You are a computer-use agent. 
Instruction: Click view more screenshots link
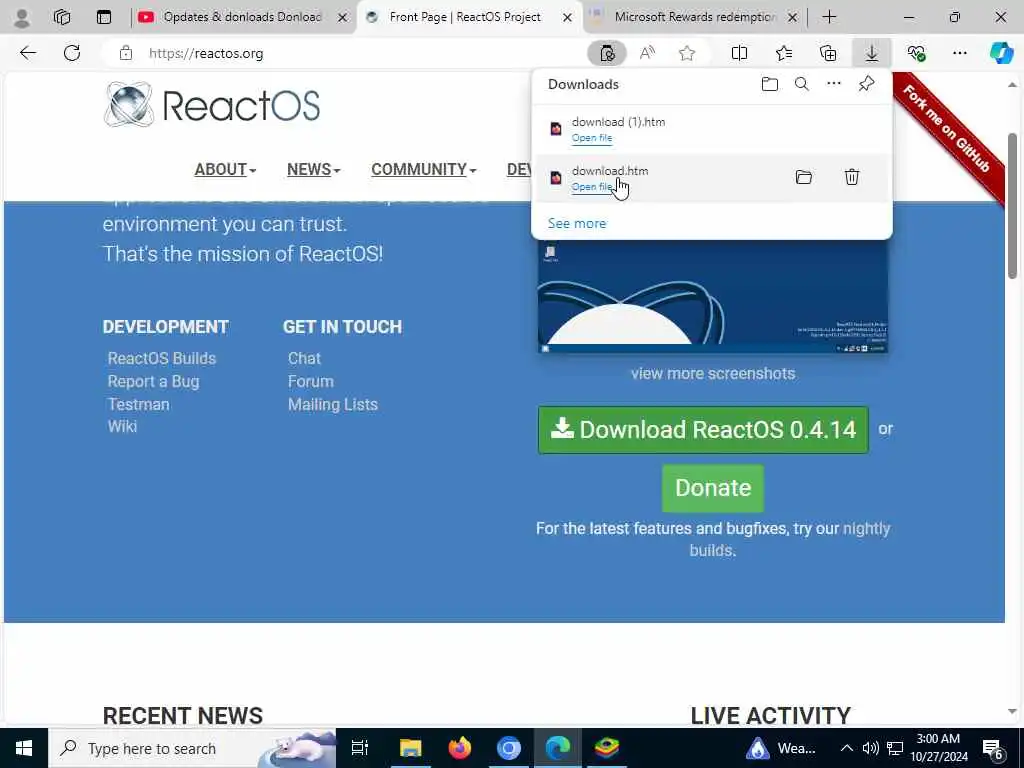(713, 374)
